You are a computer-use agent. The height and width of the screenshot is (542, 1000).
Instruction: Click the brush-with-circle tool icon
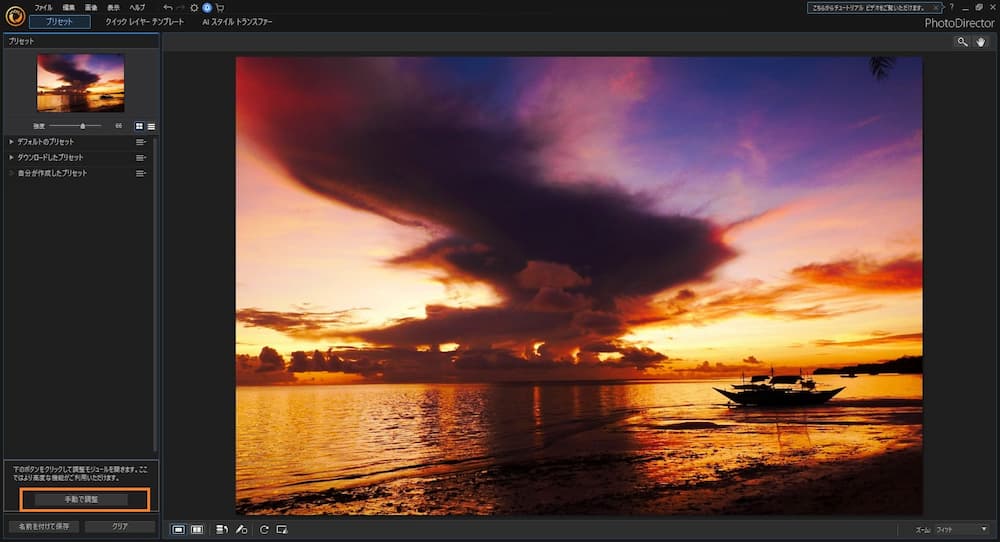pos(241,529)
